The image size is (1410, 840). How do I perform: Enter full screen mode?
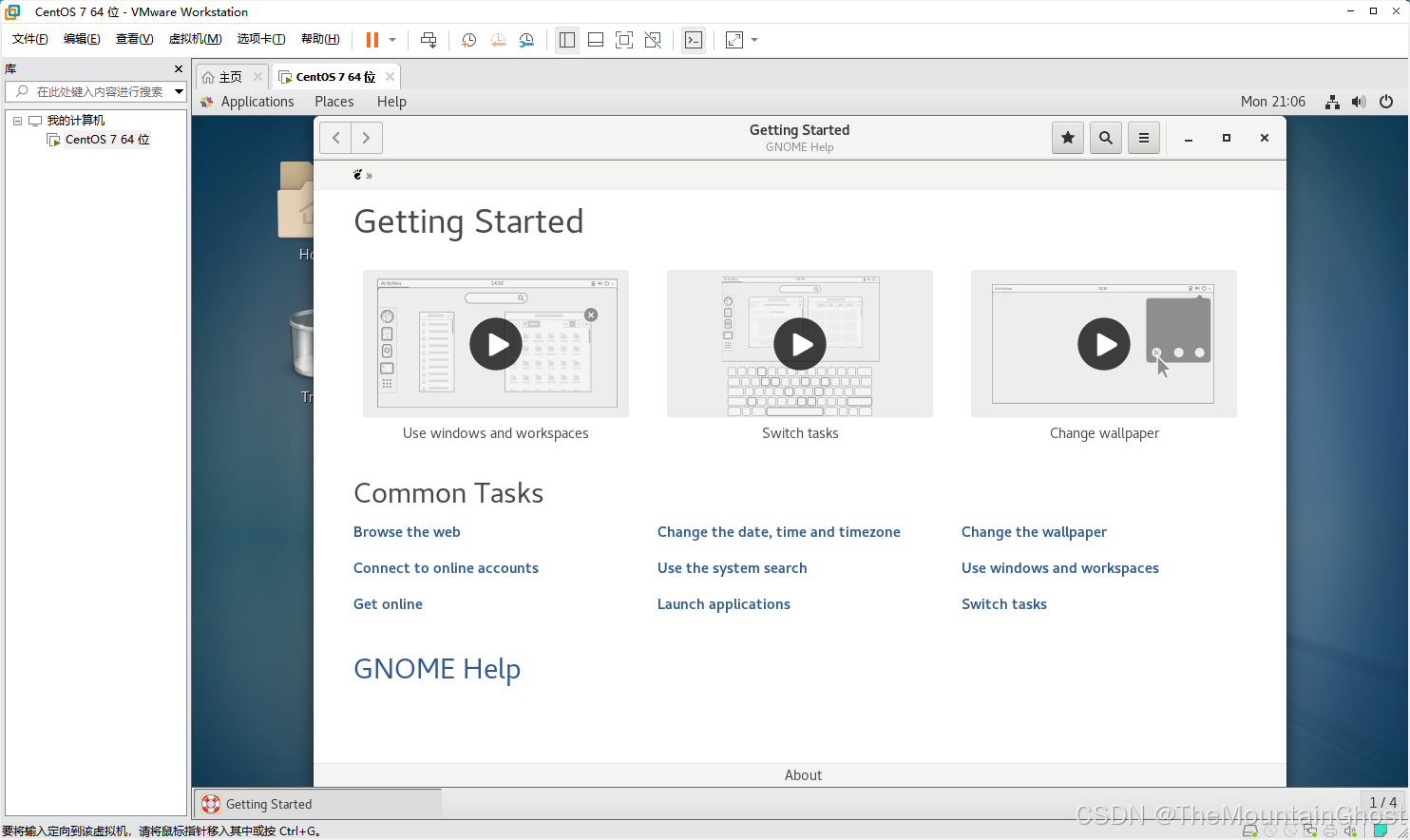624,40
